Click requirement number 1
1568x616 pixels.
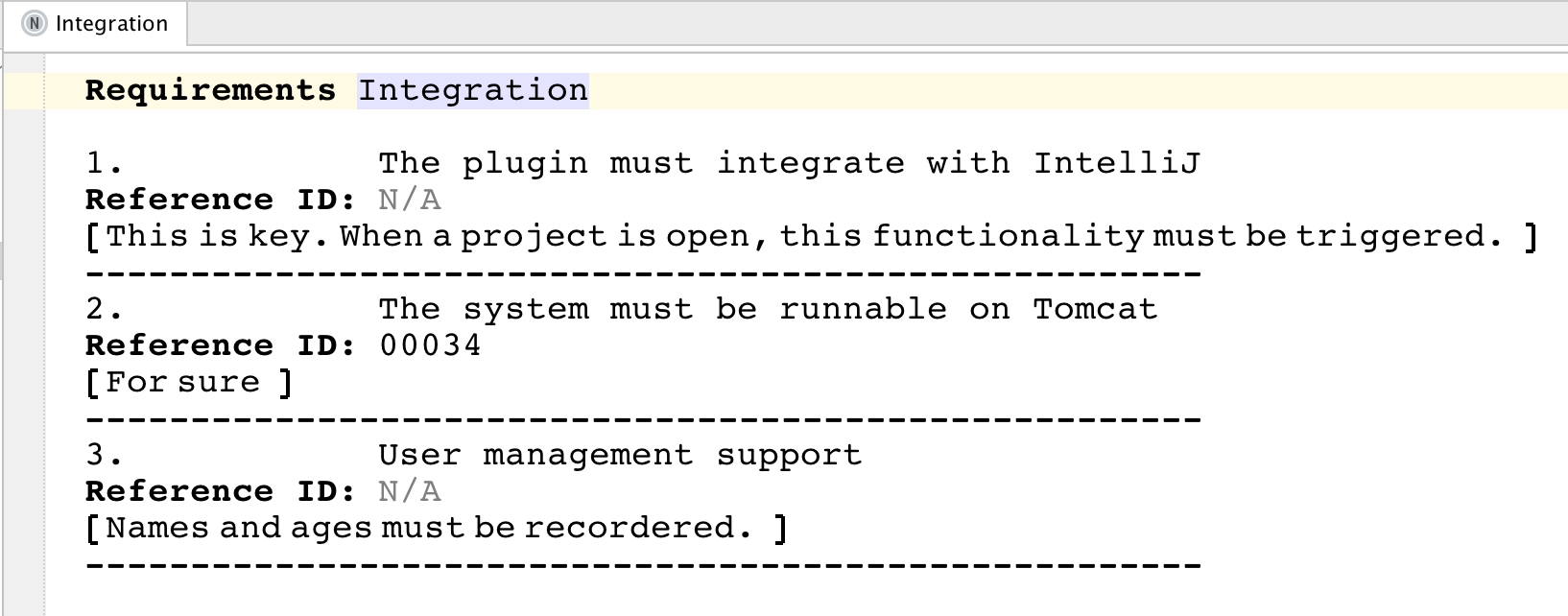tap(104, 163)
